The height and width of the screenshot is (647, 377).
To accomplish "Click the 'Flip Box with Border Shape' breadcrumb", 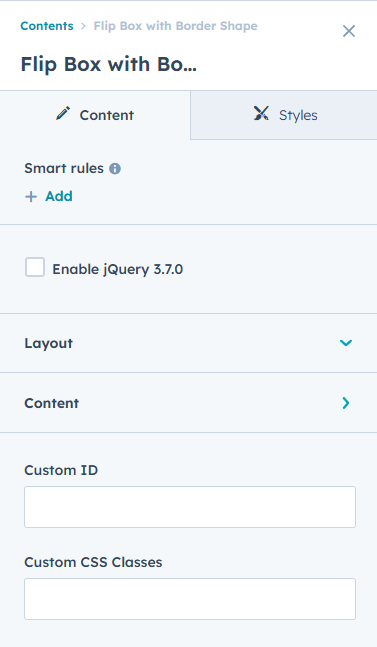I will (x=175, y=26).
